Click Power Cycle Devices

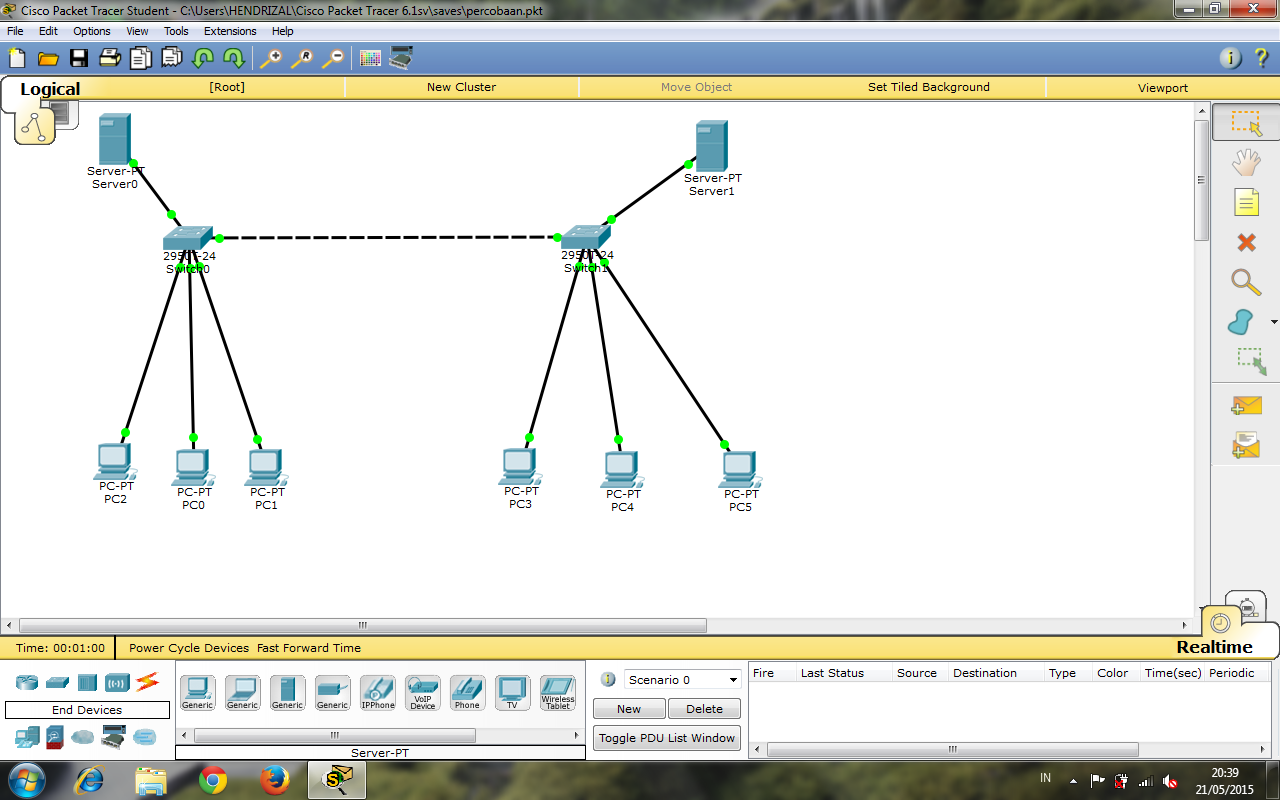tap(189, 648)
